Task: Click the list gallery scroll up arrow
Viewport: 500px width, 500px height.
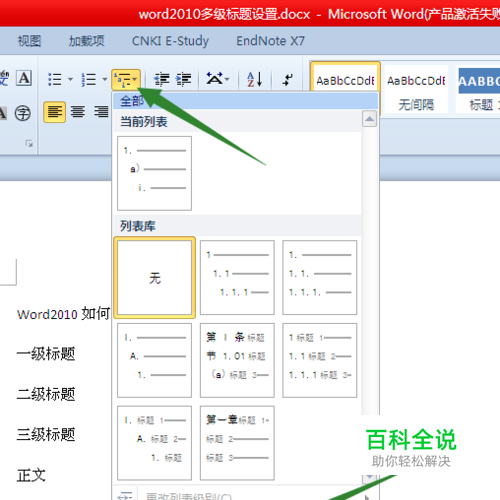Action: [x=369, y=119]
